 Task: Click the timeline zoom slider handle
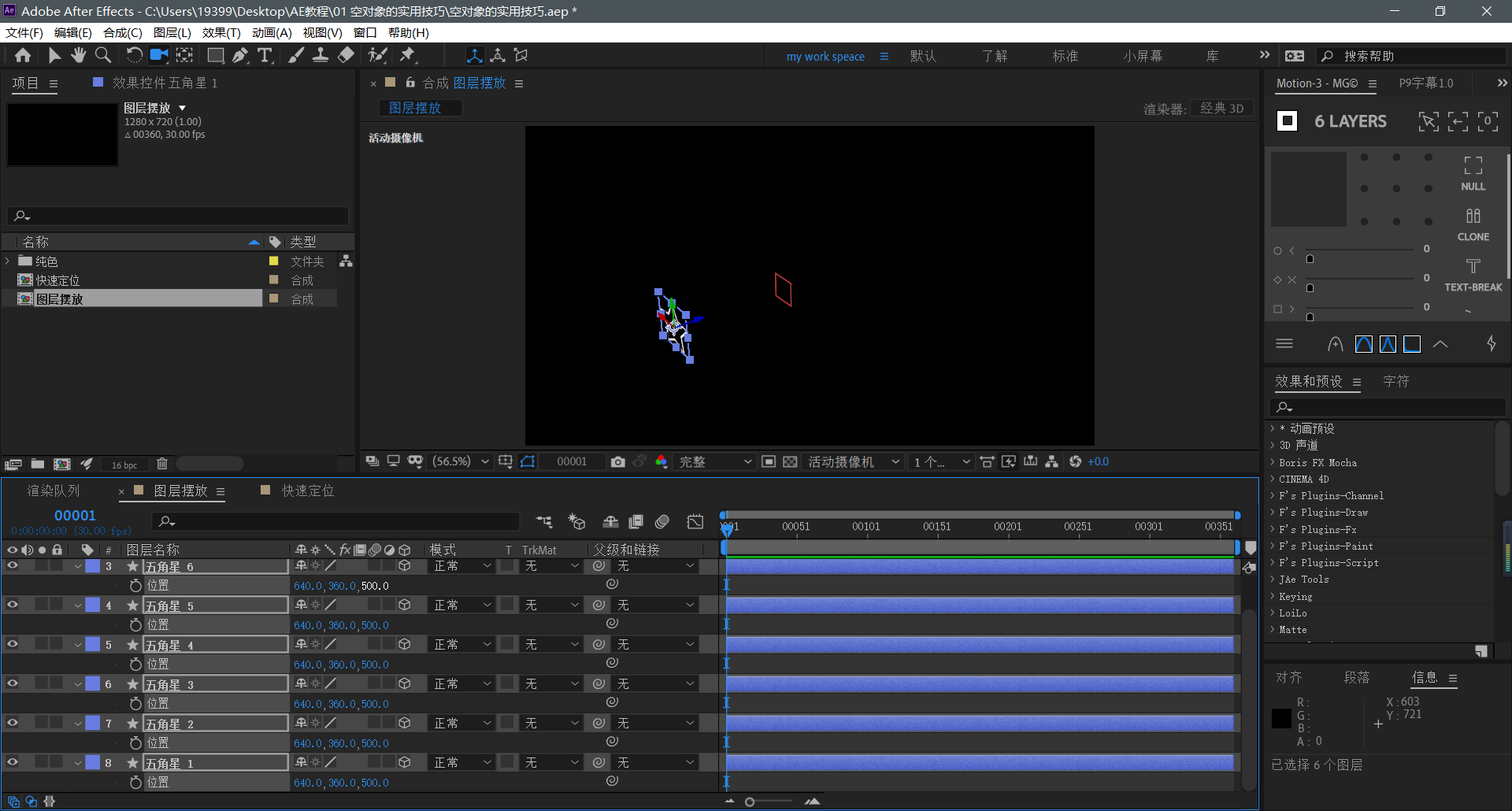point(750,802)
